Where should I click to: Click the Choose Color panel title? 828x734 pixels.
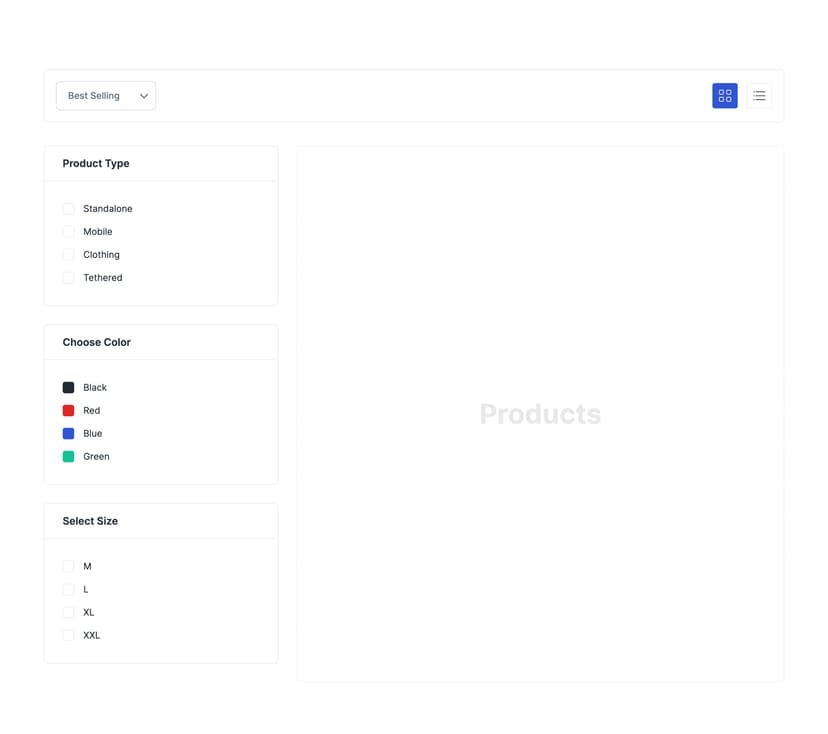click(96, 342)
